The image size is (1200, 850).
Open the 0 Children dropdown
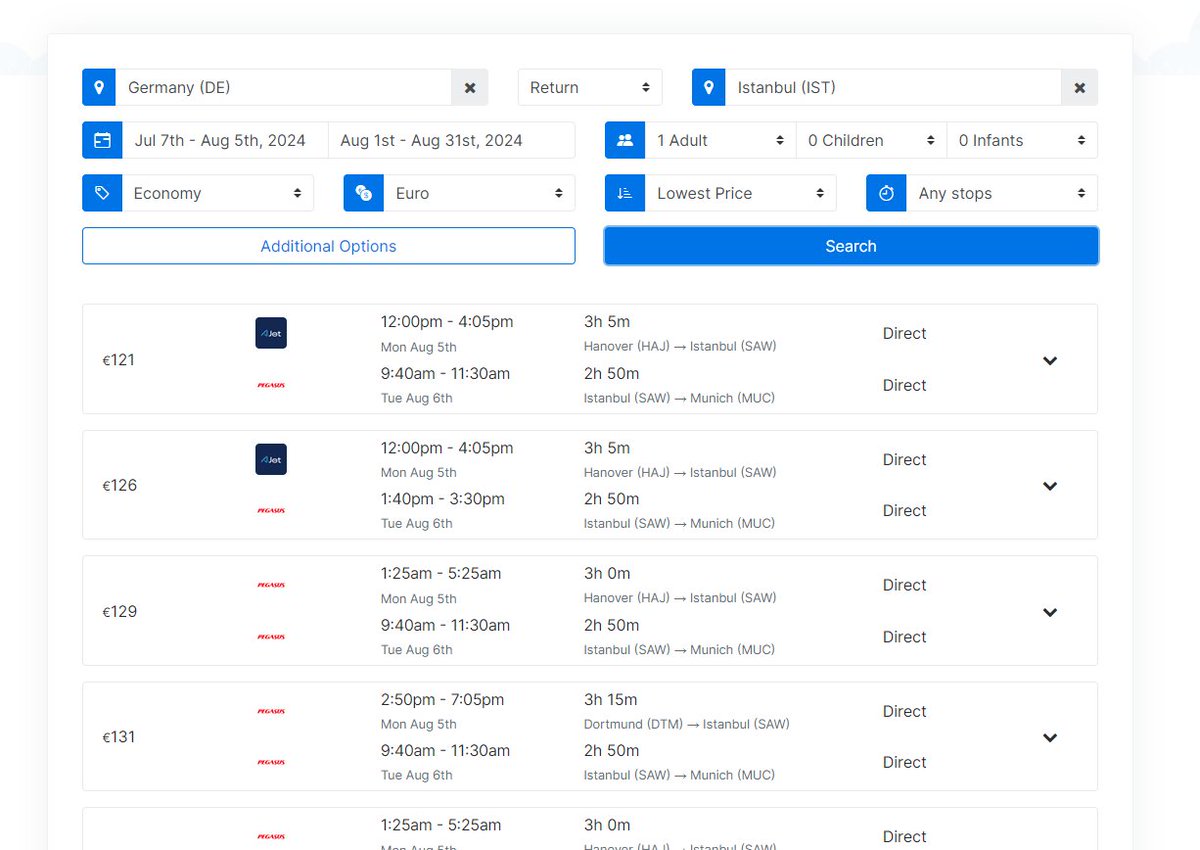[872, 141]
